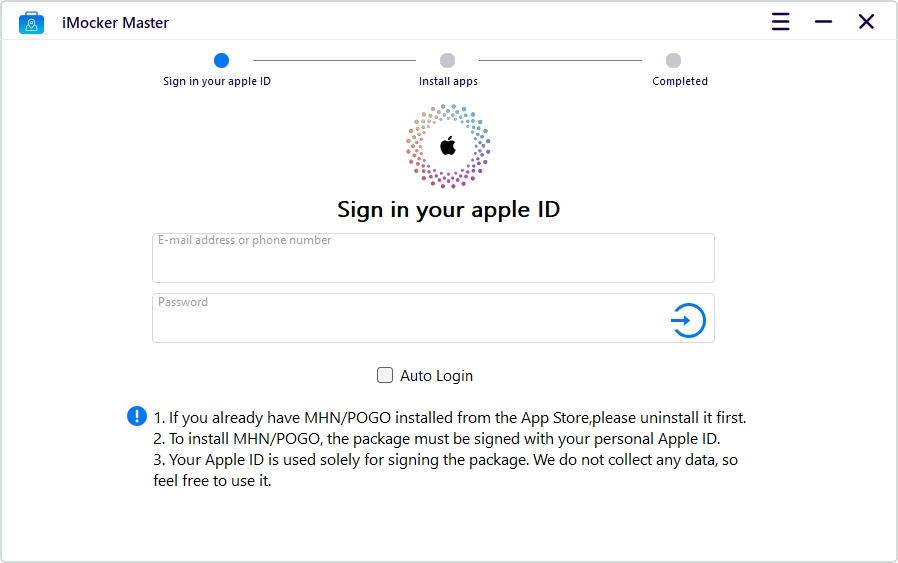The width and height of the screenshot is (898, 563).
Task: Minimize the iMocker Master window
Action: pos(824,22)
